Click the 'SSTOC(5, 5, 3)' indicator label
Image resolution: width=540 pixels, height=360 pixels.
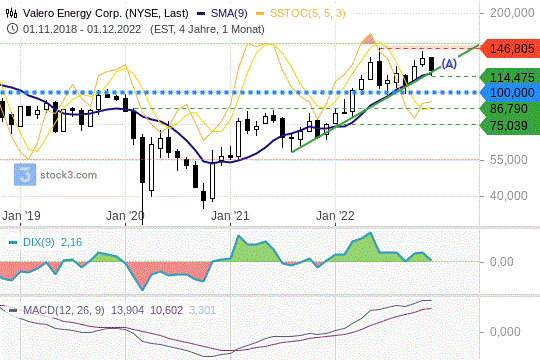click(308, 13)
